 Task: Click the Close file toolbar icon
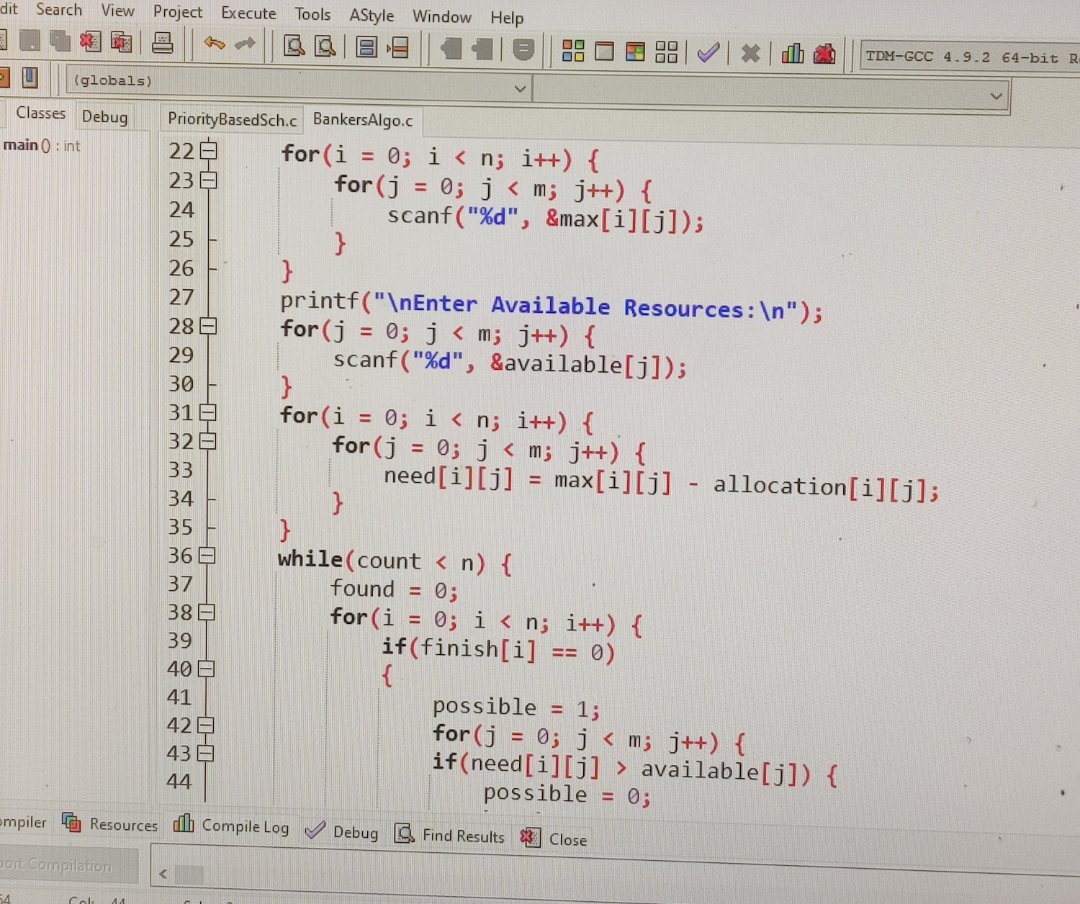click(x=90, y=41)
